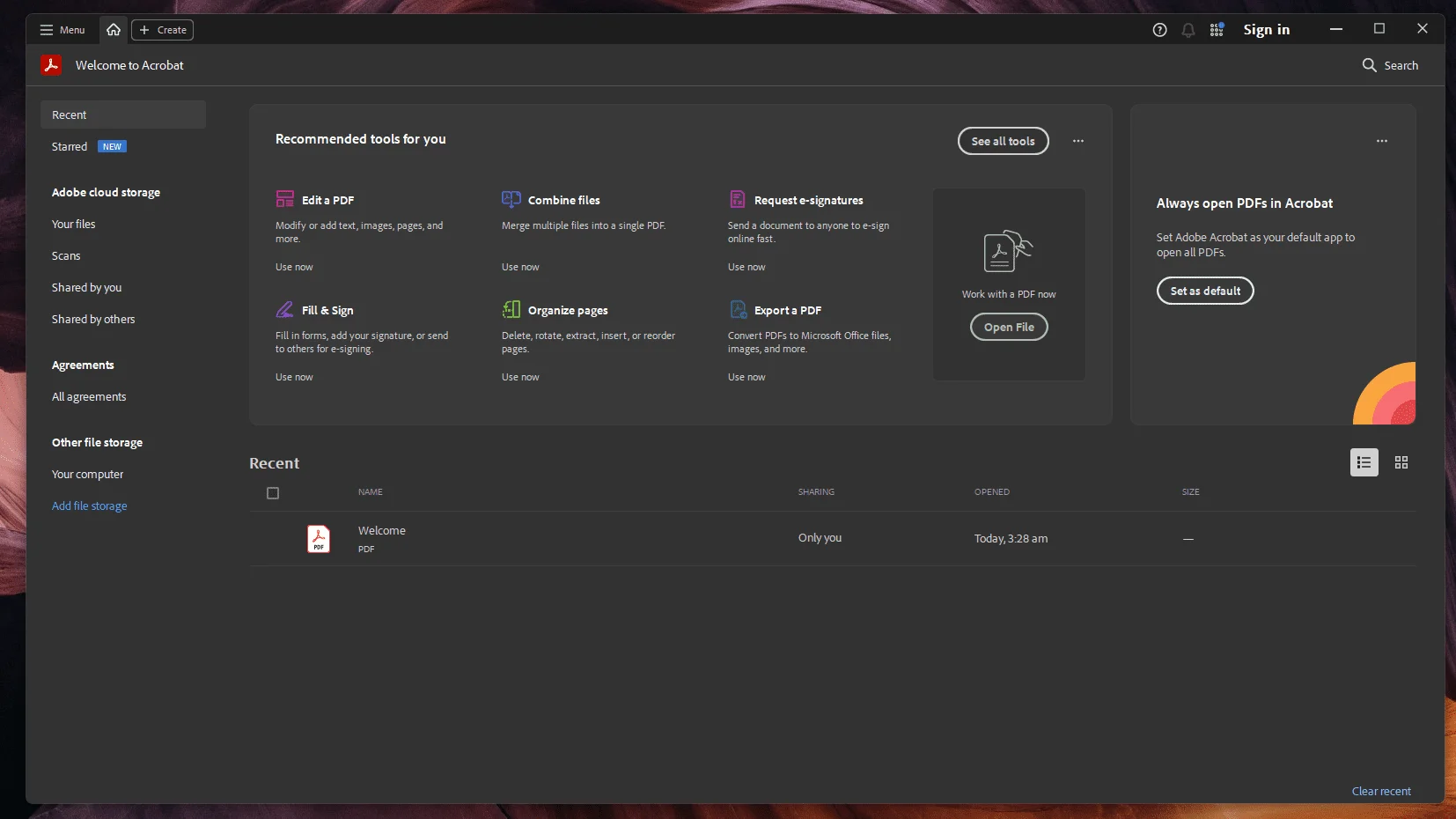Expand options for Recommended tools card

[1078, 141]
